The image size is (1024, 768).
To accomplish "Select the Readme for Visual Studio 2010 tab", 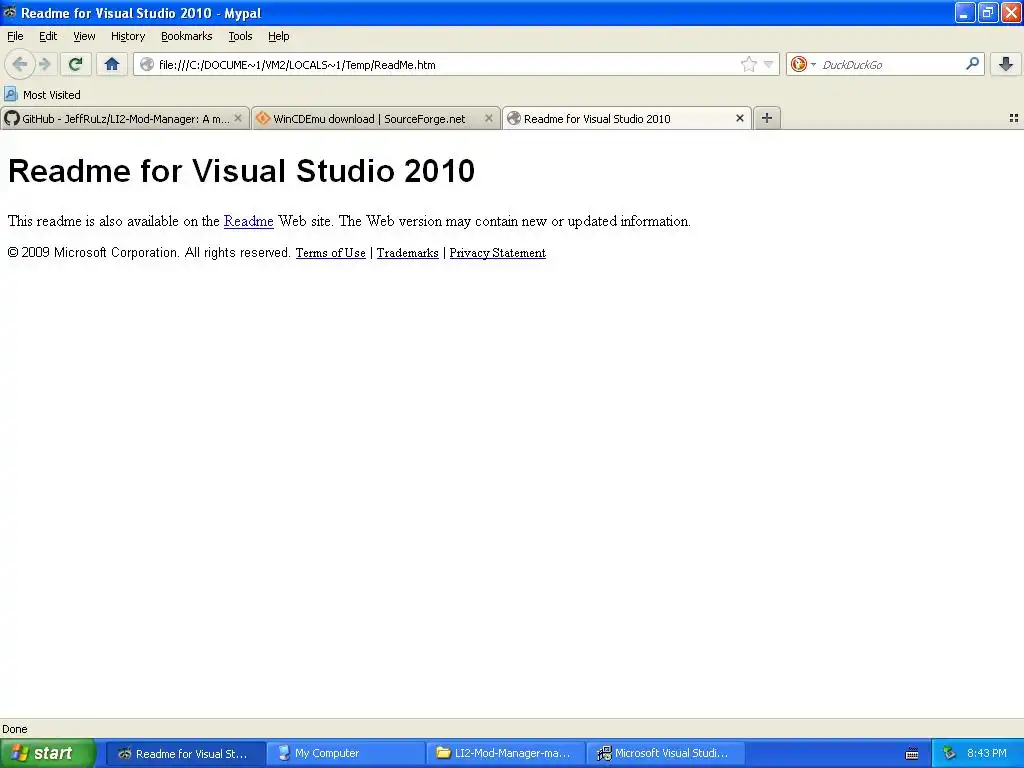I will [x=627, y=118].
